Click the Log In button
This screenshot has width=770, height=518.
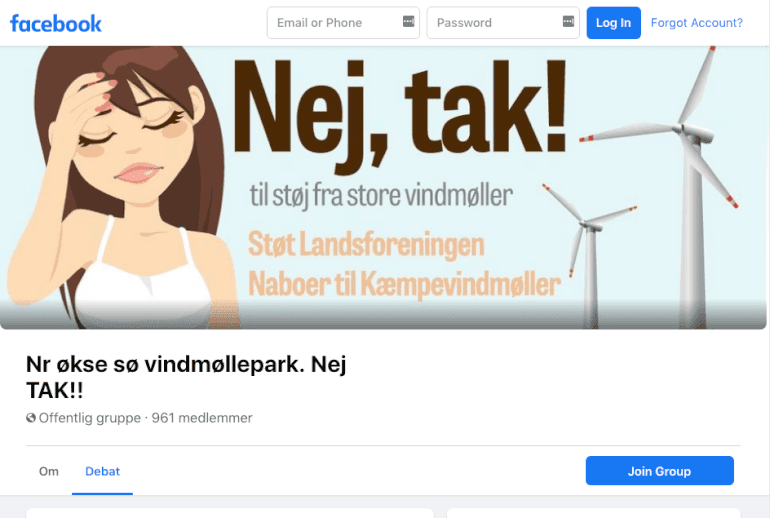613,23
